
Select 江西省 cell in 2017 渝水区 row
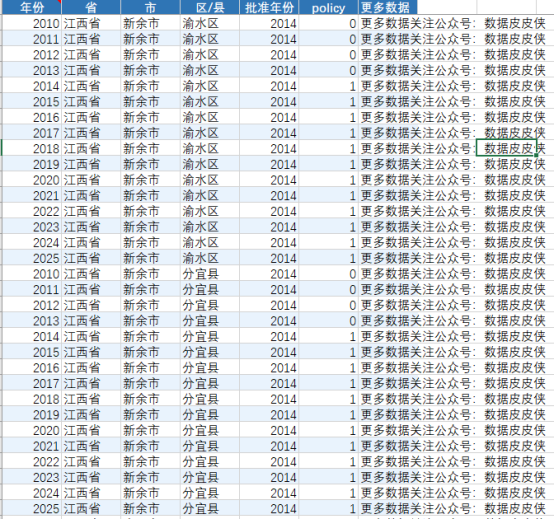tap(91, 133)
